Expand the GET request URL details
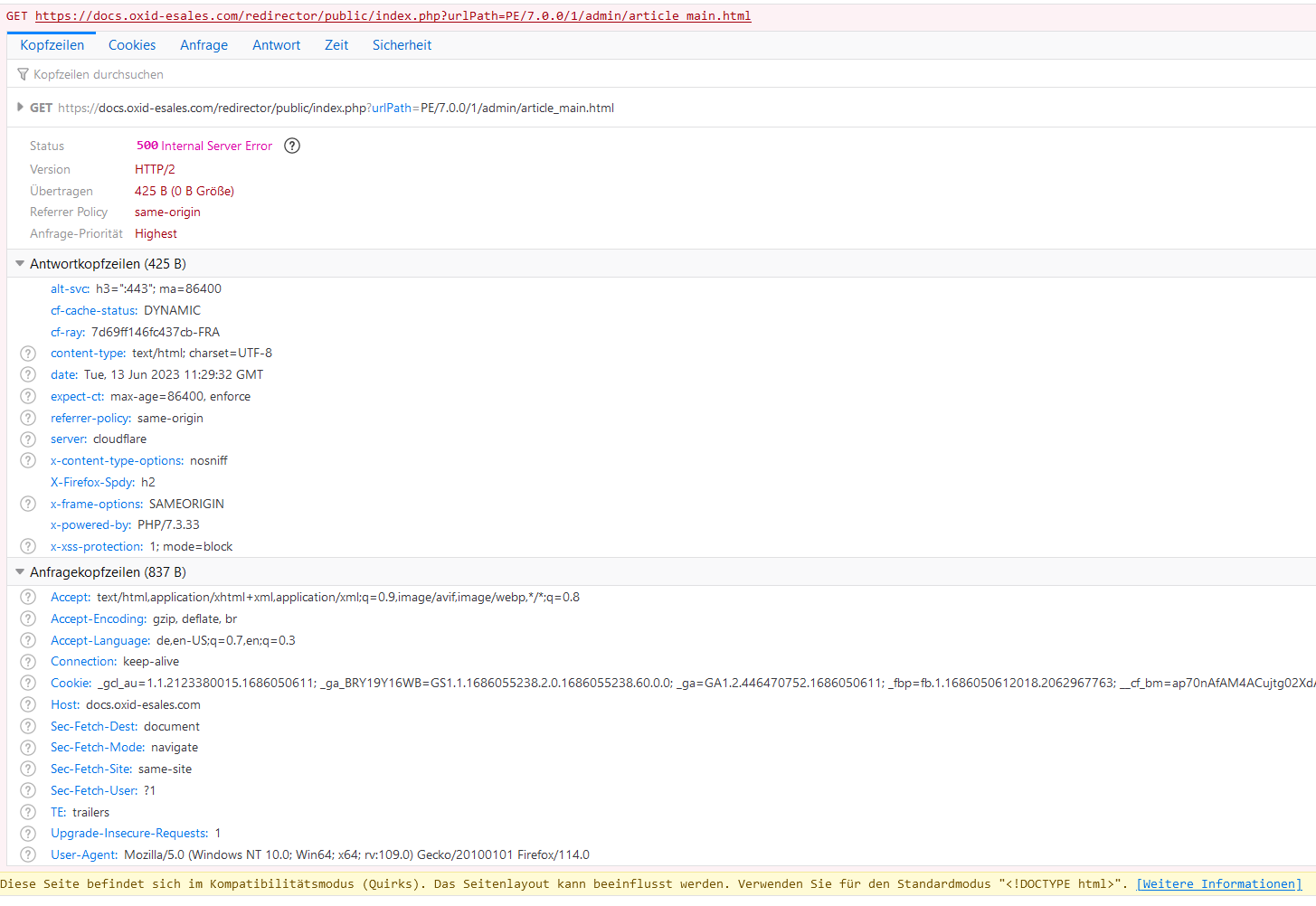 20,108
